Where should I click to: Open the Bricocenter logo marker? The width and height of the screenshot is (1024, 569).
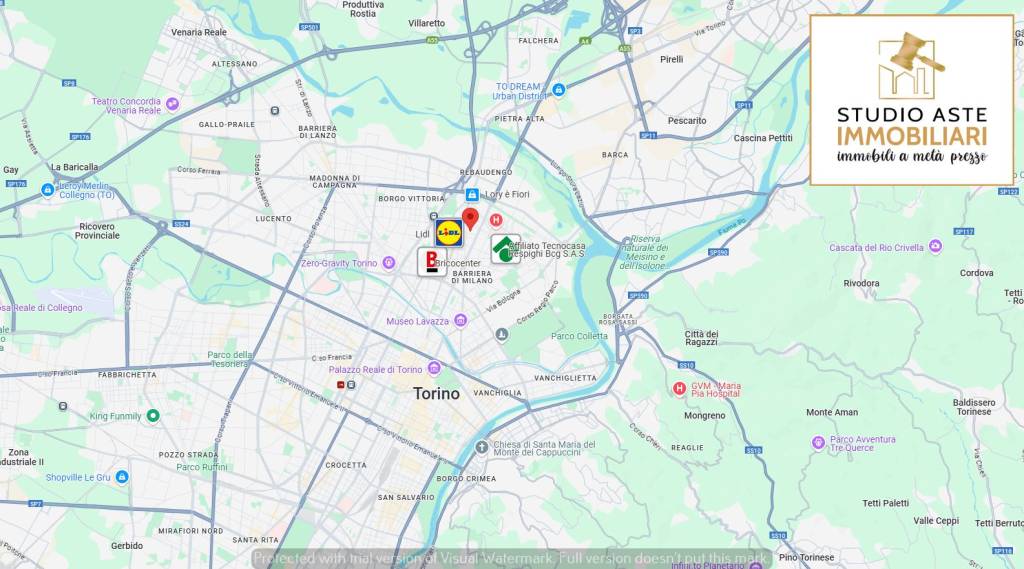point(432,261)
